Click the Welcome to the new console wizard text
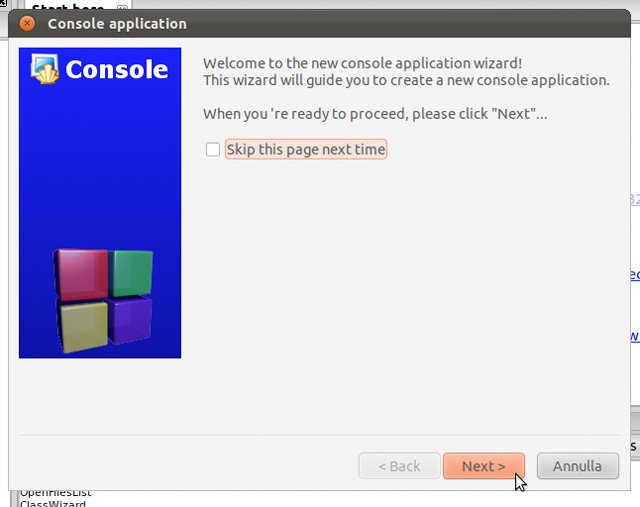Screen dimensions: 640x507 click(362, 63)
